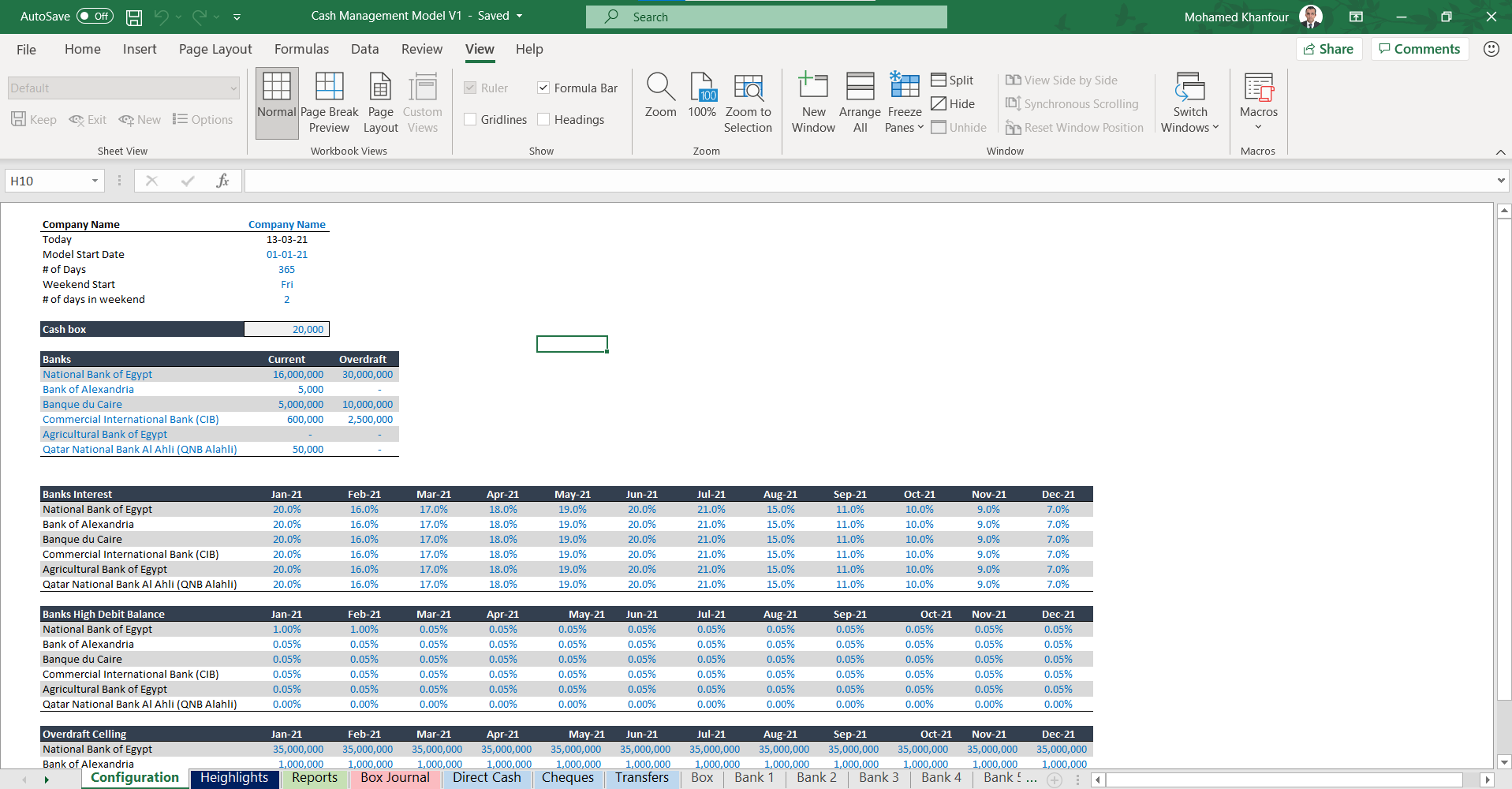
Task: Set zoom to 100%
Action: tap(702, 96)
